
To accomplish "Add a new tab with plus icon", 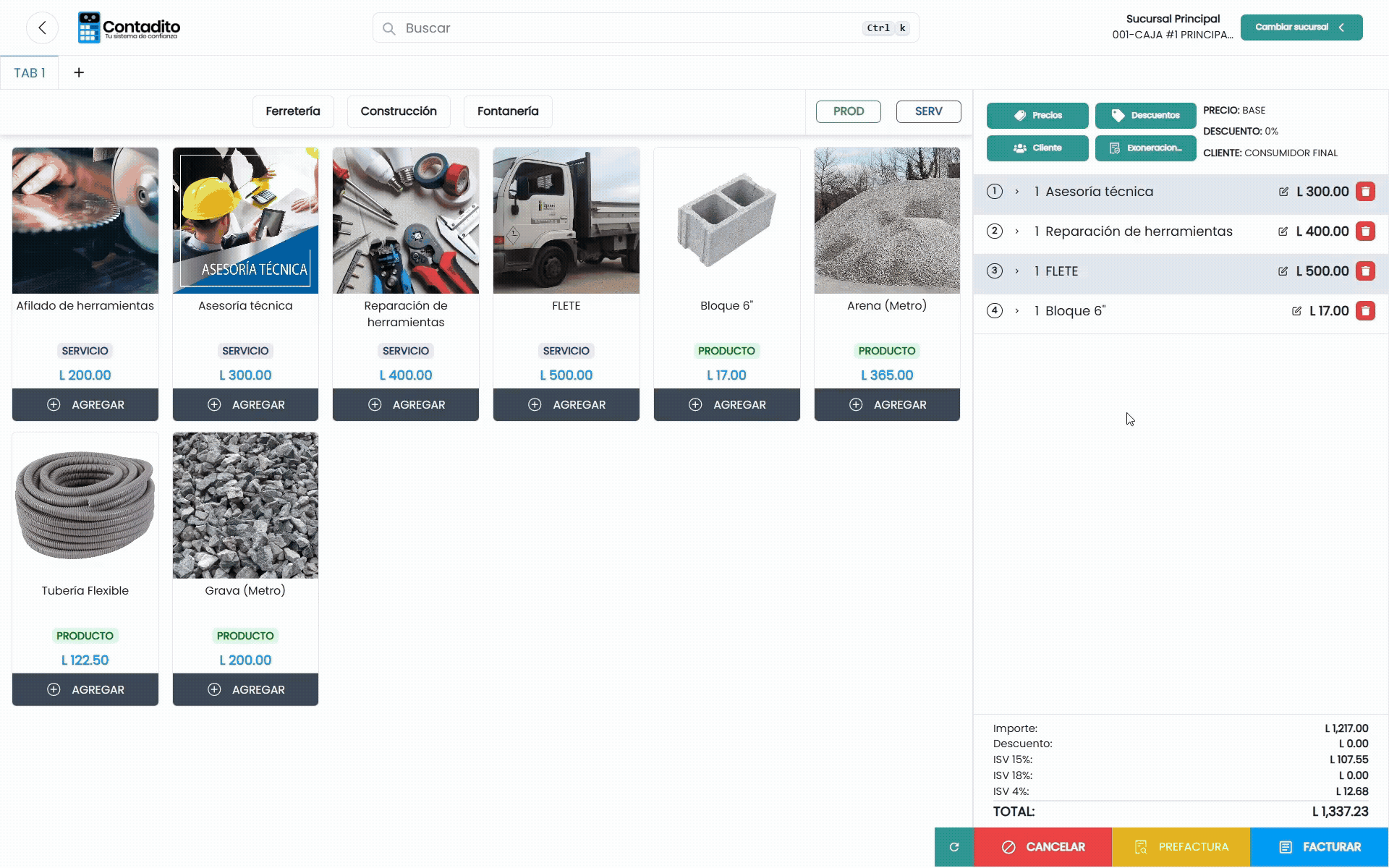I will click(x=79, y=72).
